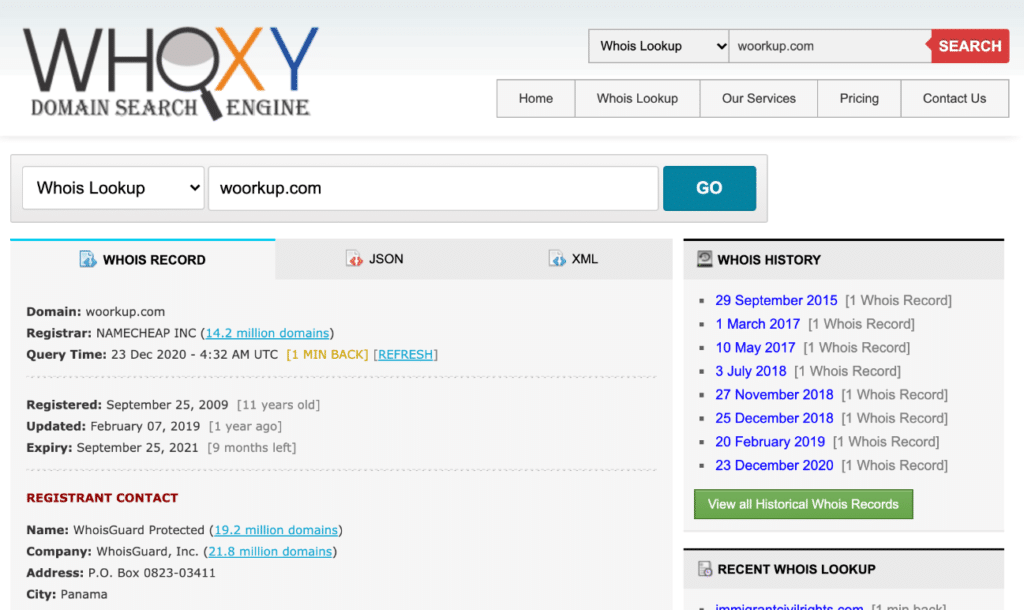Click the header woorkup.com search field
The height and width of the screenshot is (610, 1024).
829,46
